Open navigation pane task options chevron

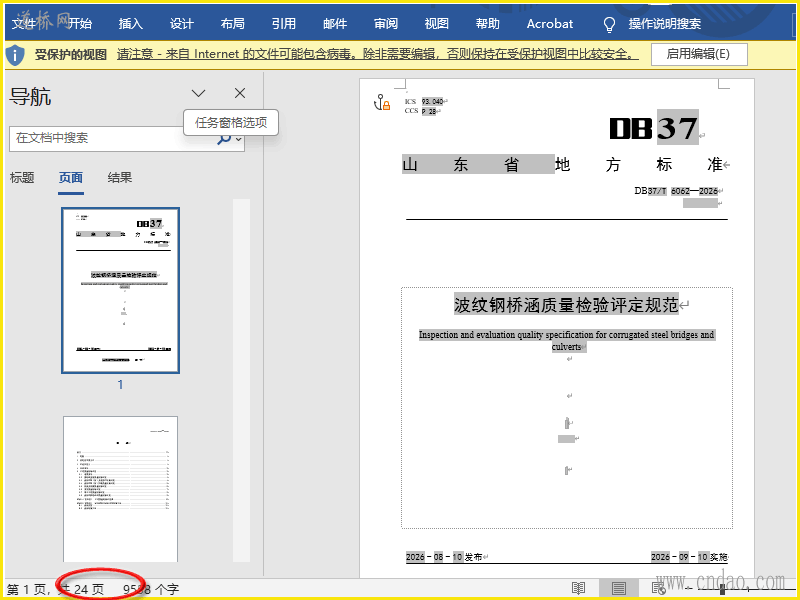click(x=198, y=93)
